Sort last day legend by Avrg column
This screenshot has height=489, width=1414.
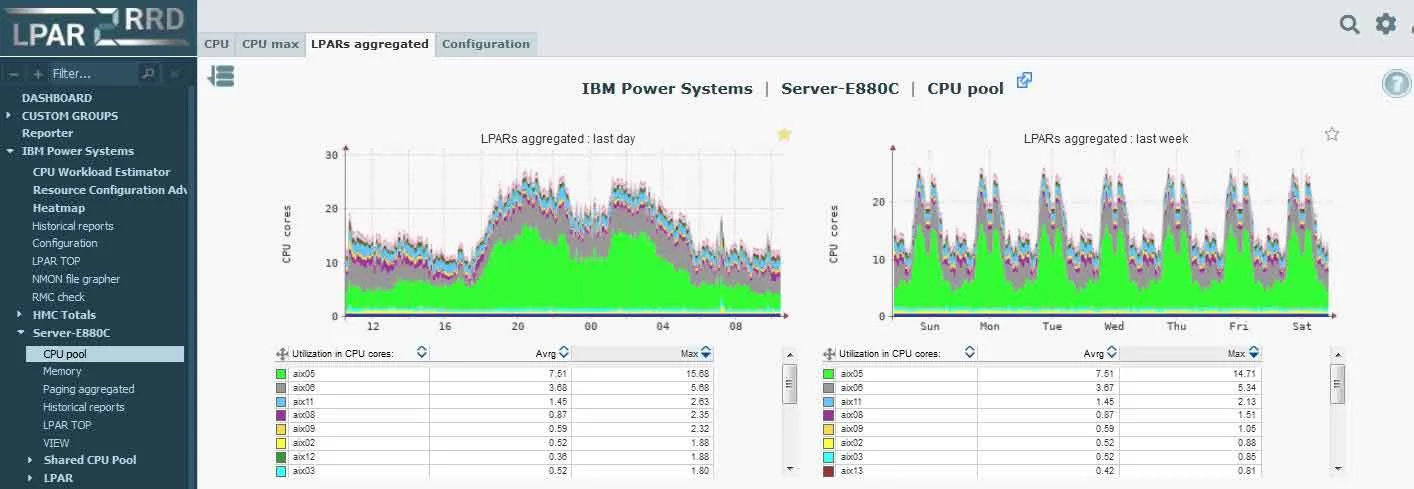tap(563, 352)
